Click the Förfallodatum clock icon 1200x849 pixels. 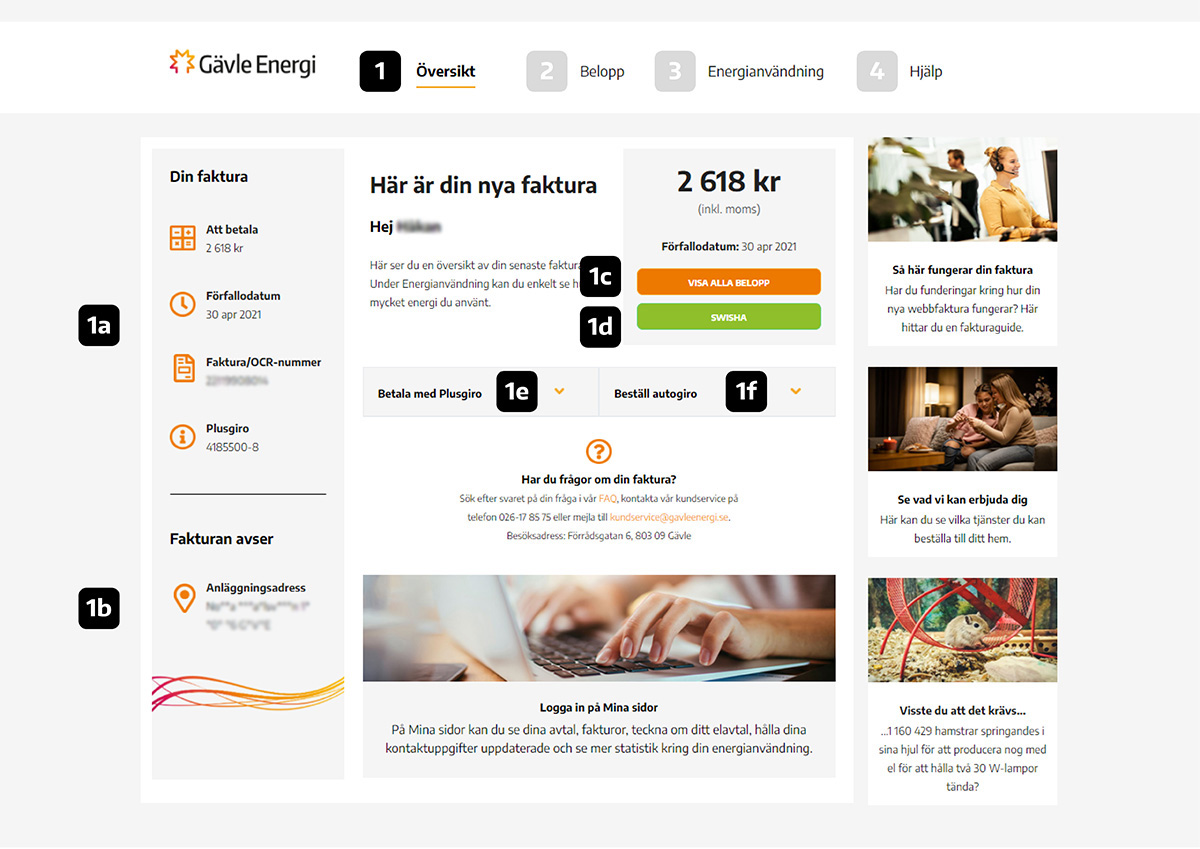[x=183, y=304]
